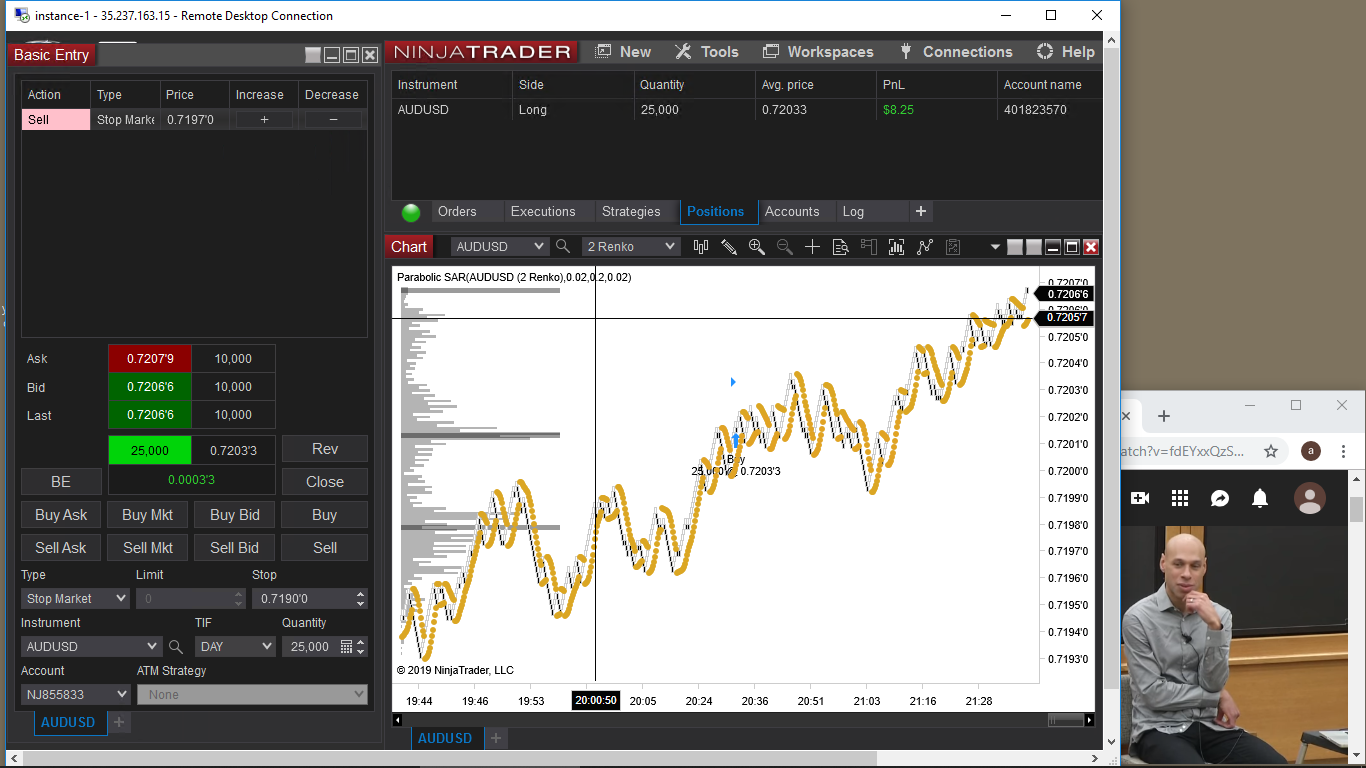Image resolution: width=1366 pixels, height=768 pixels.
Task: Adjust the Quantity stepper arrows
Action: click(x=361, y=647)
